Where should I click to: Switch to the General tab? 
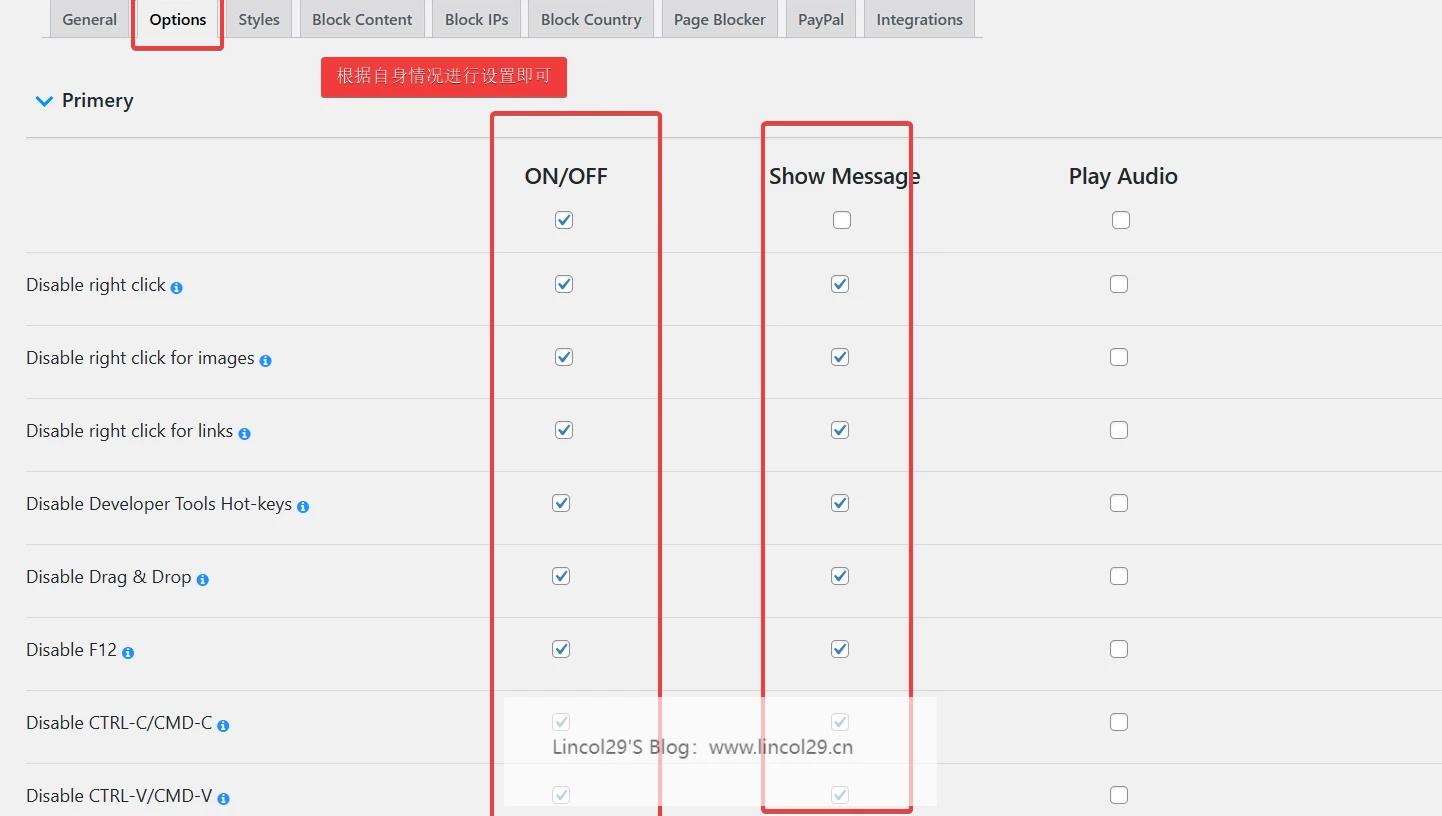click(89, 20)
